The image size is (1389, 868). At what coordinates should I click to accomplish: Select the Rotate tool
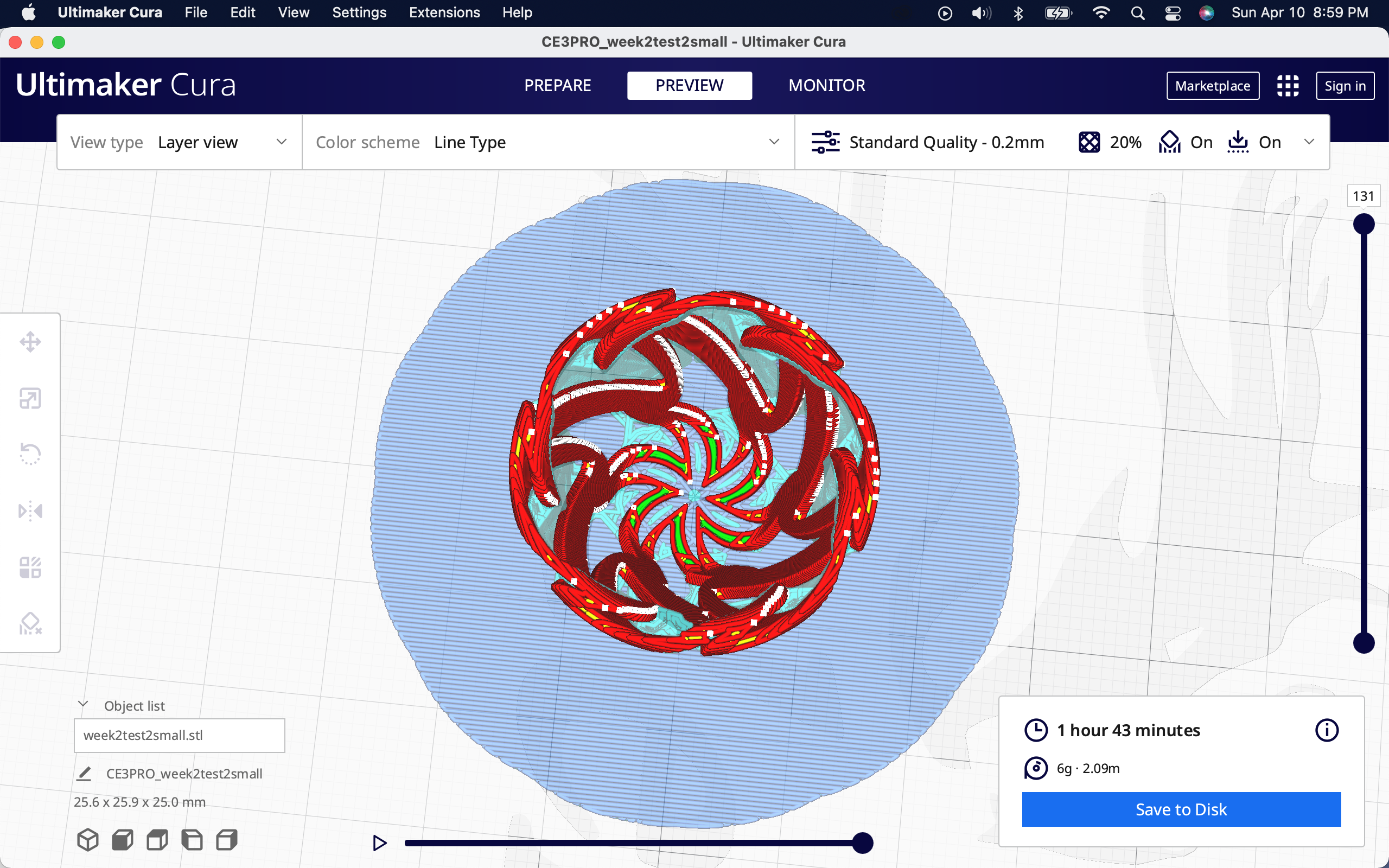point(30,454)
